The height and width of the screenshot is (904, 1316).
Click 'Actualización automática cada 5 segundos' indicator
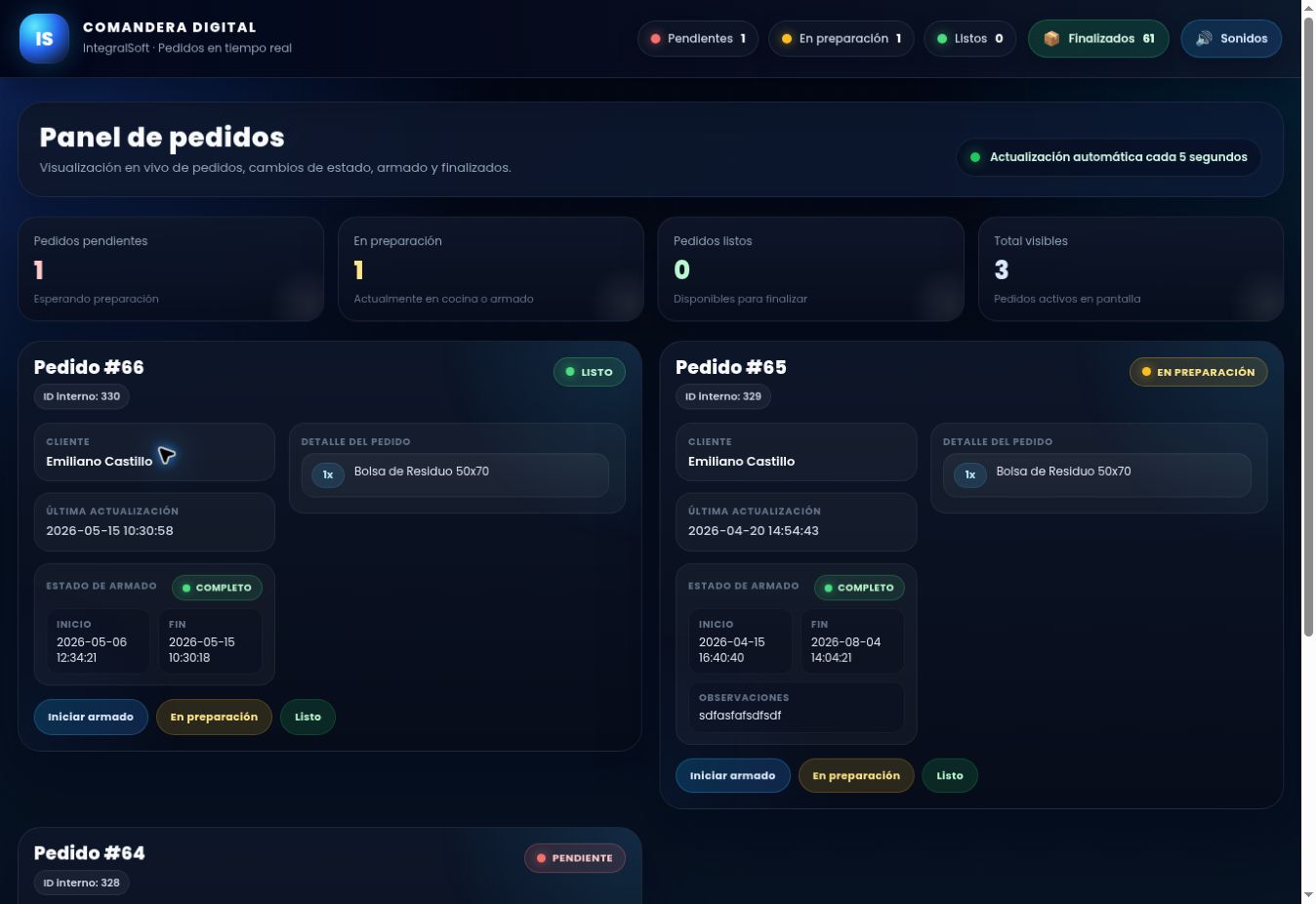tap(1108, 157)
